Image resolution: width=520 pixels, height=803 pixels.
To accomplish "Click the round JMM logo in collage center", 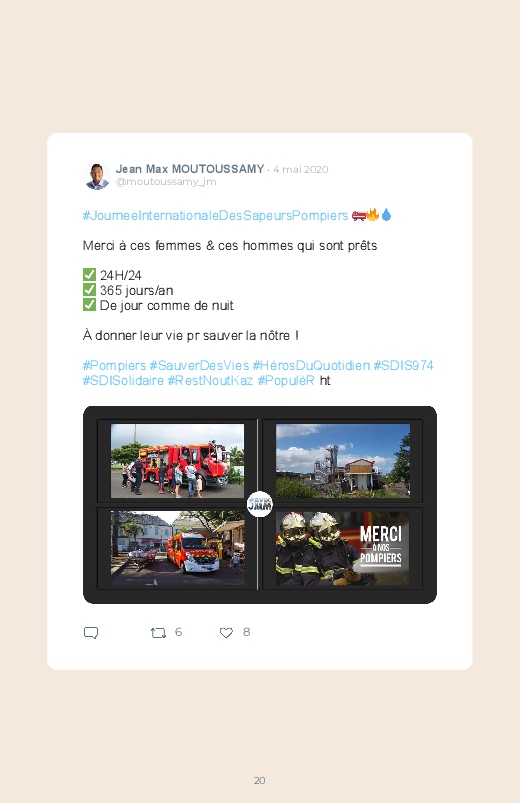I will [260, 504].
